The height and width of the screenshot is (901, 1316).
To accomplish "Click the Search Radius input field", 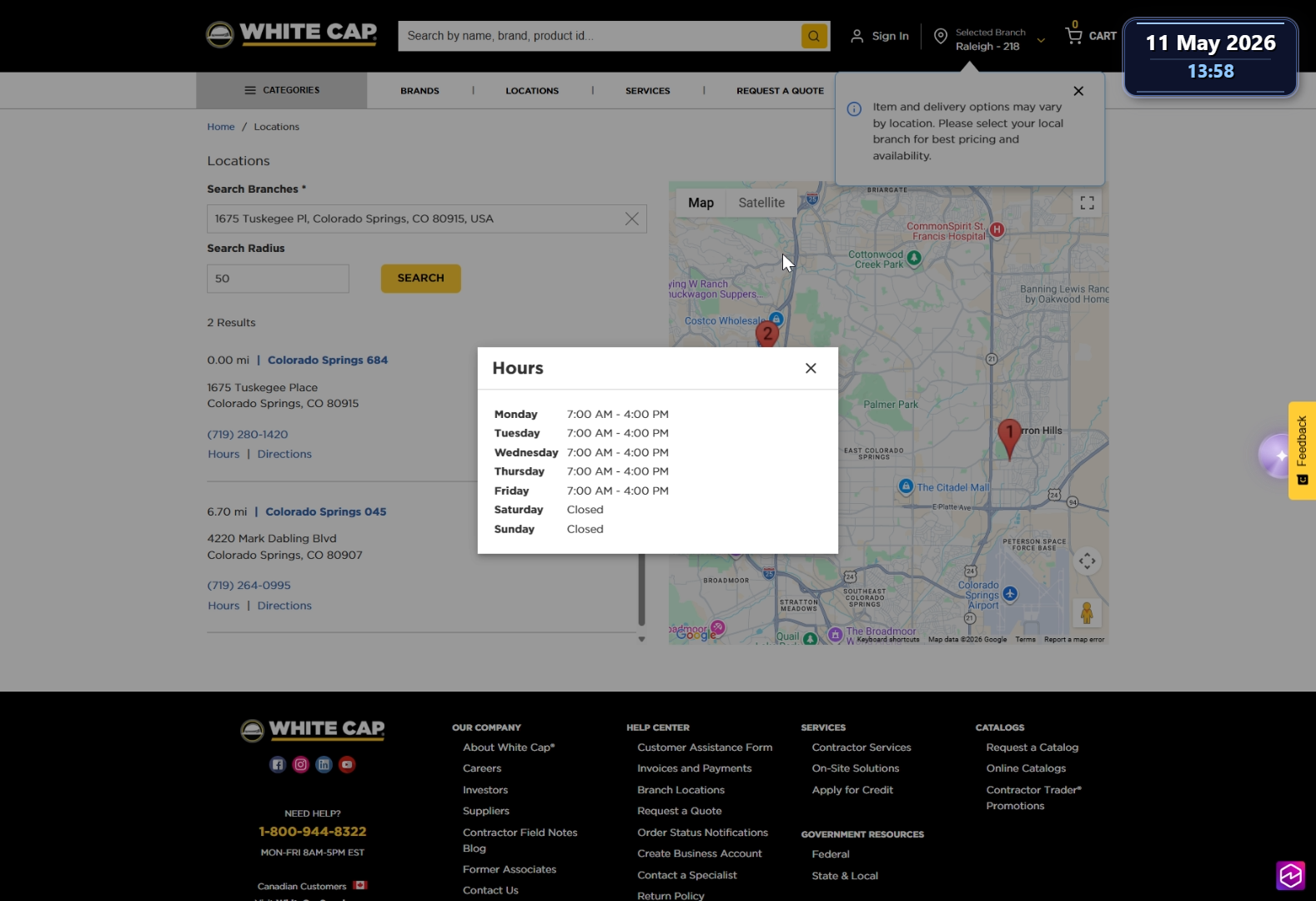I will 278,279.
